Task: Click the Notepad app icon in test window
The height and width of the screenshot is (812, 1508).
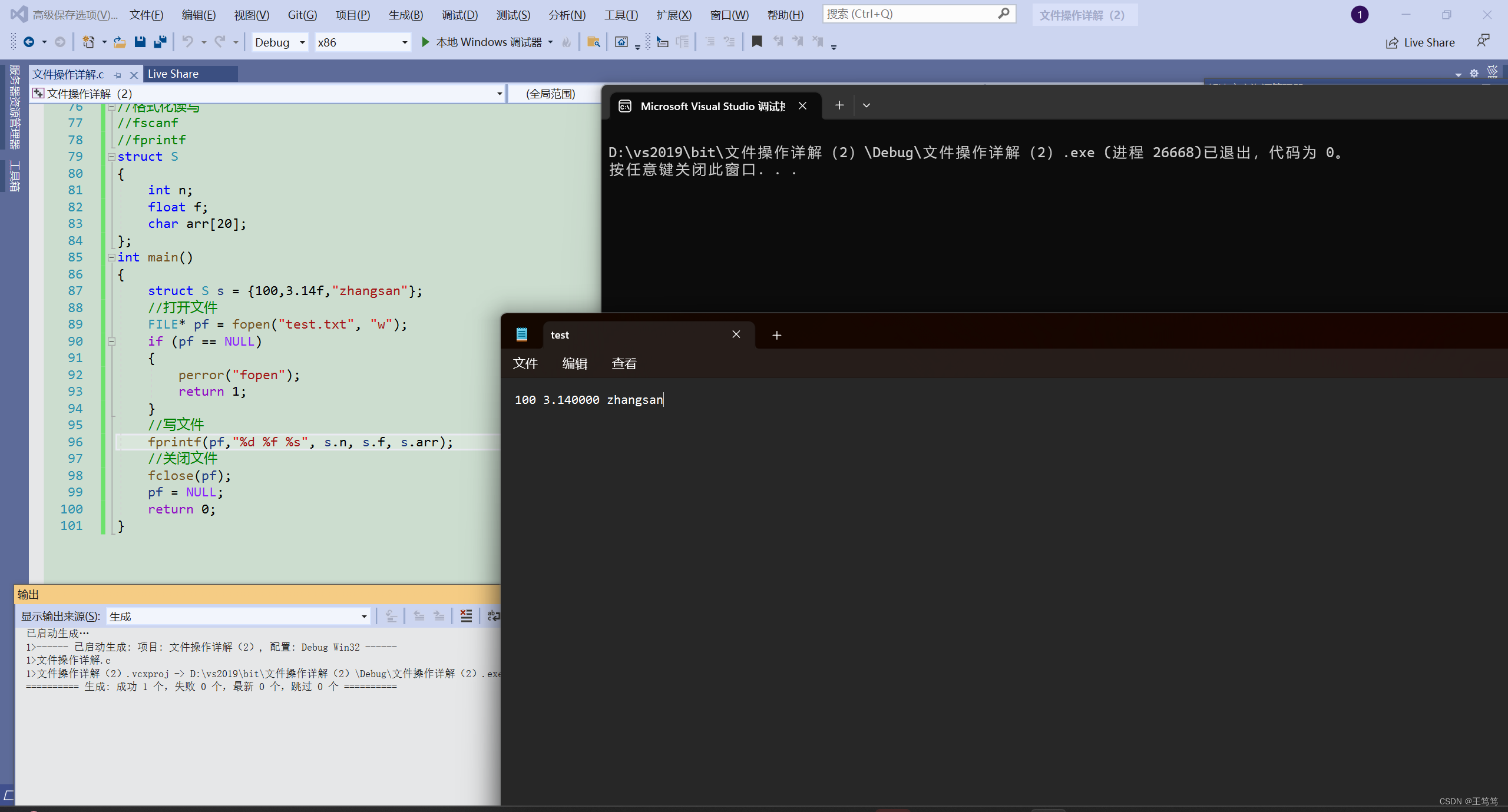Action: pyautogui.click(x=521, y=334)
